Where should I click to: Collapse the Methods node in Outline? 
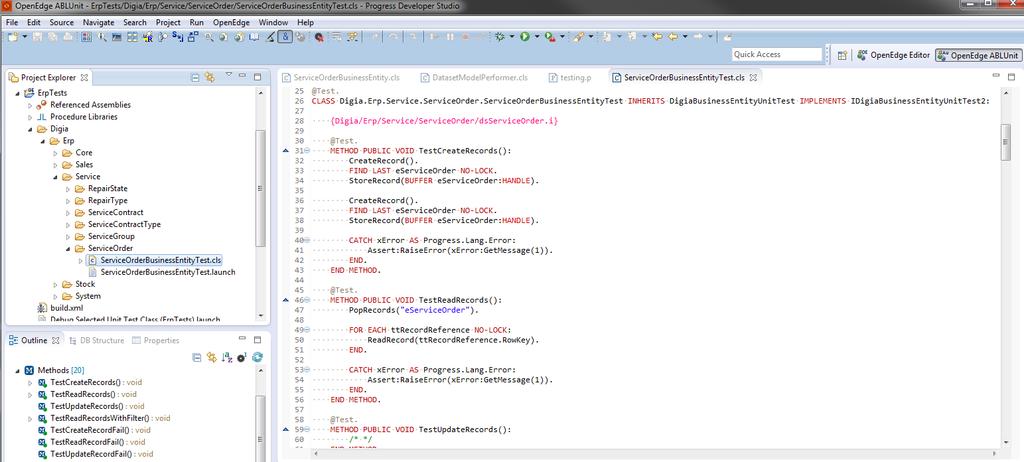[17, 370]
